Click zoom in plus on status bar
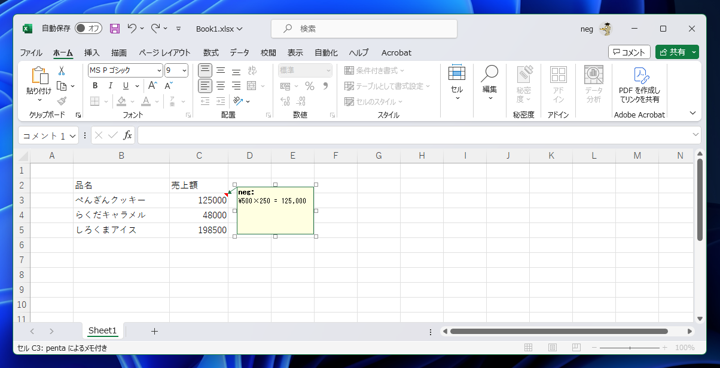Screen dimensions: 720x368 [x=664, y=348]
